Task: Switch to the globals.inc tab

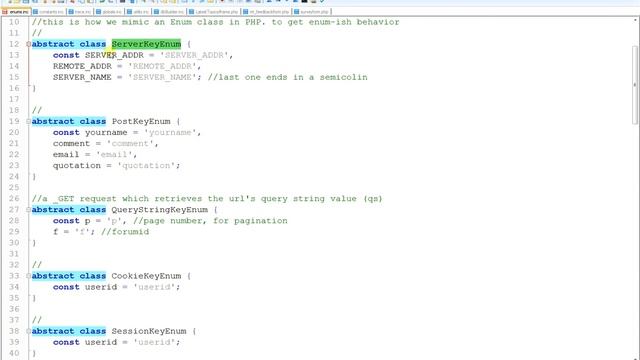Action: click(x=109, y=12)
